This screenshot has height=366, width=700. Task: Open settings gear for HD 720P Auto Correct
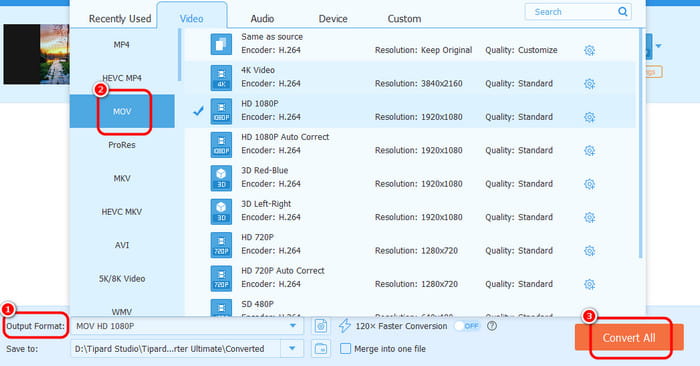(x=589, y=284)
